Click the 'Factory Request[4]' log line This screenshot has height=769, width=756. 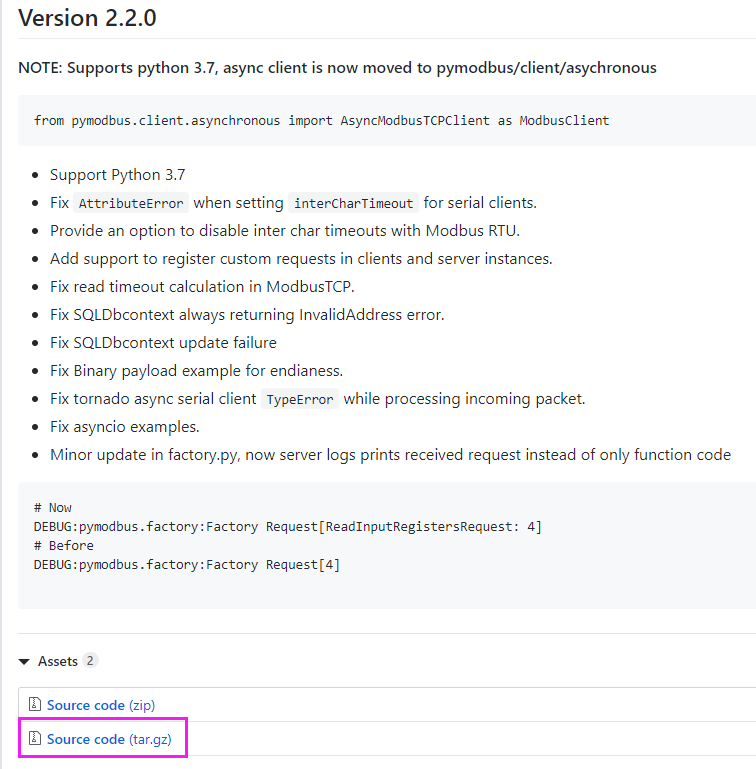(187, 564)
